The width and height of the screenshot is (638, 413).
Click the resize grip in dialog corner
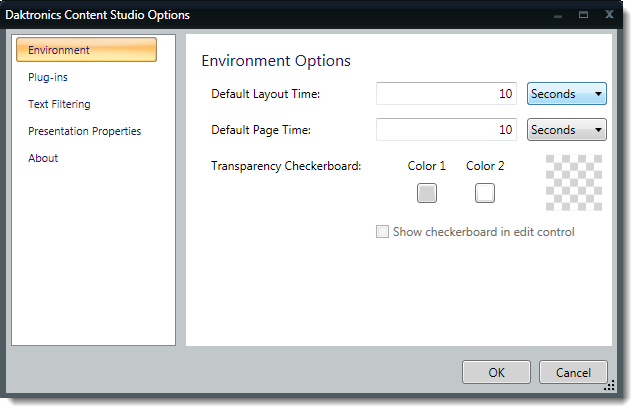tap(609, 385)
